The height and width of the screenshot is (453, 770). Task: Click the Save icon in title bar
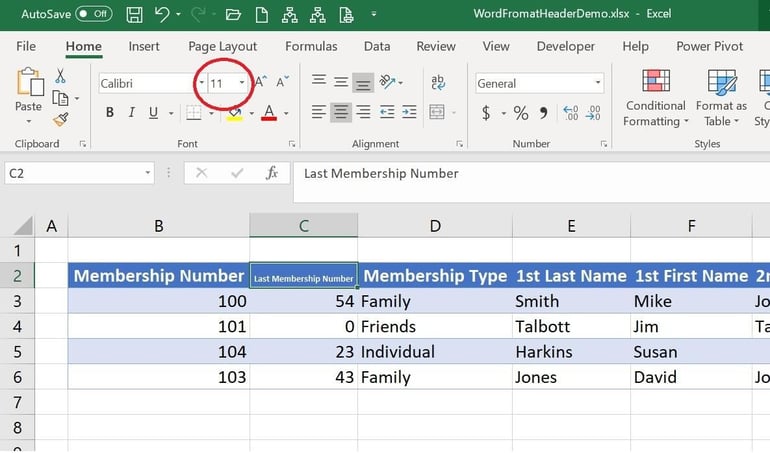(135, 14)
